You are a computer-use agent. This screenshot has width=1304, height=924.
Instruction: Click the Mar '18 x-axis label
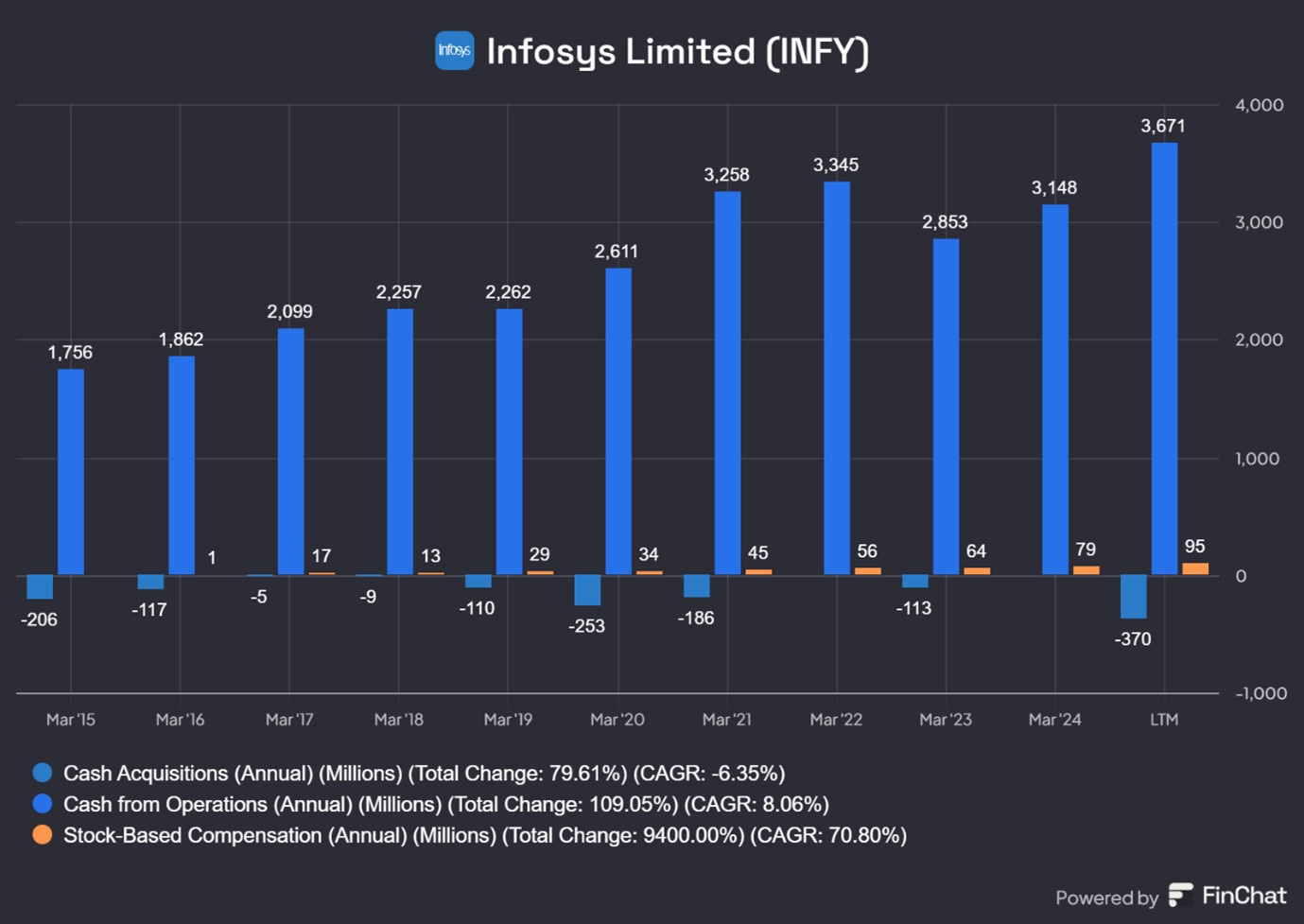point(398,720)
